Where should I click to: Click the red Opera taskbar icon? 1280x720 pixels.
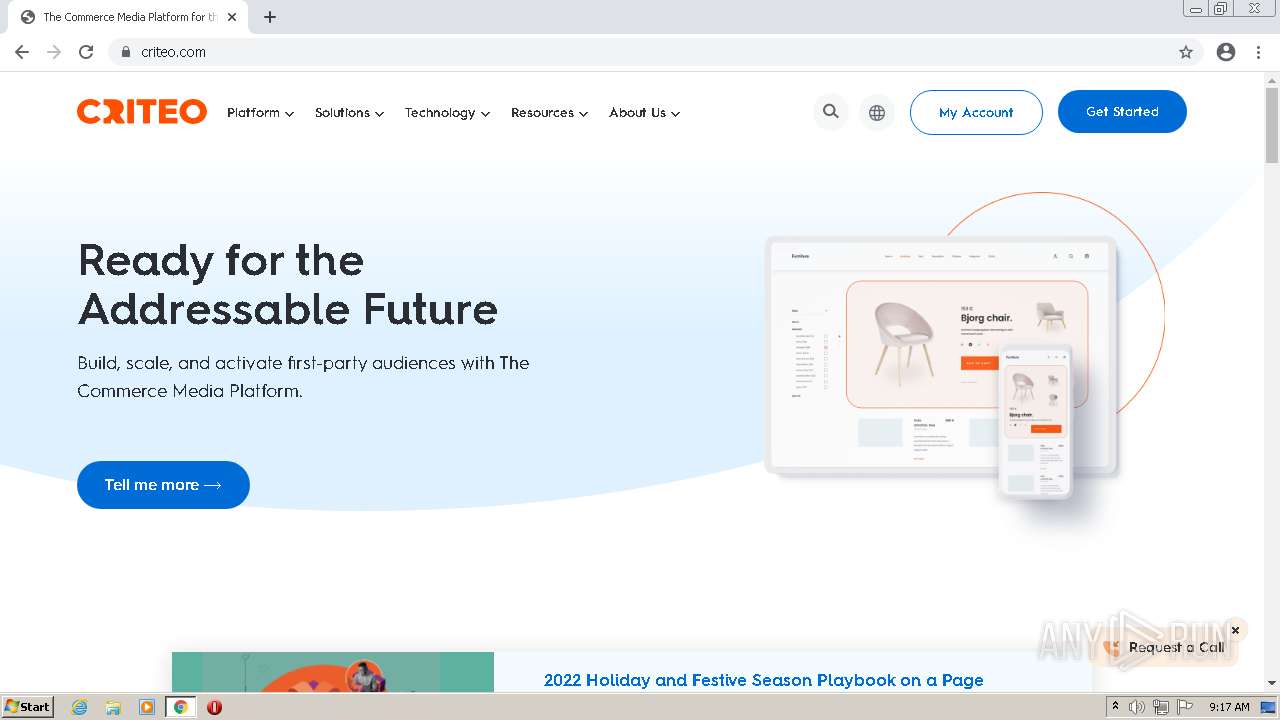click(x=214, y=707)
